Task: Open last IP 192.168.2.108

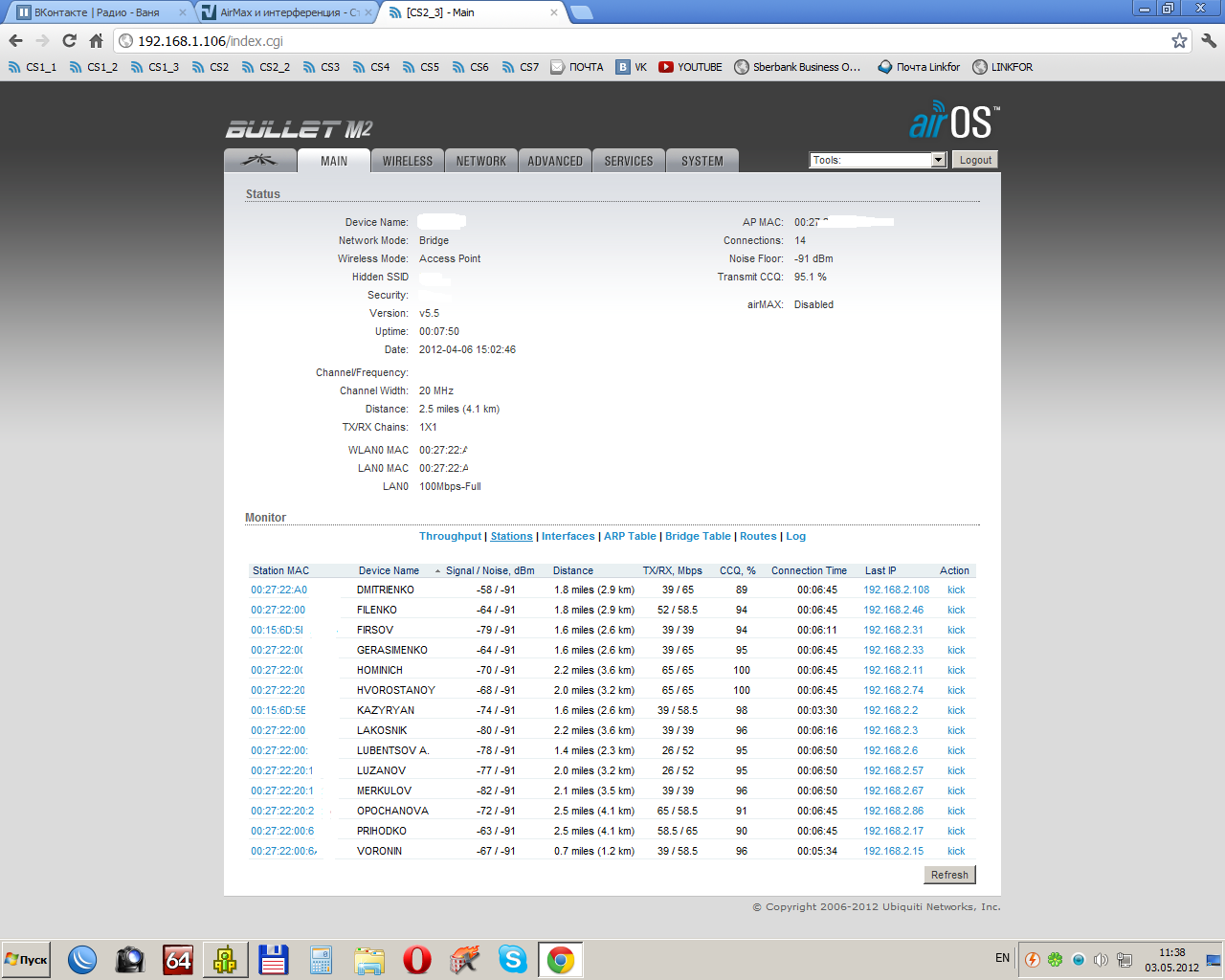Action: click(897, 590)
